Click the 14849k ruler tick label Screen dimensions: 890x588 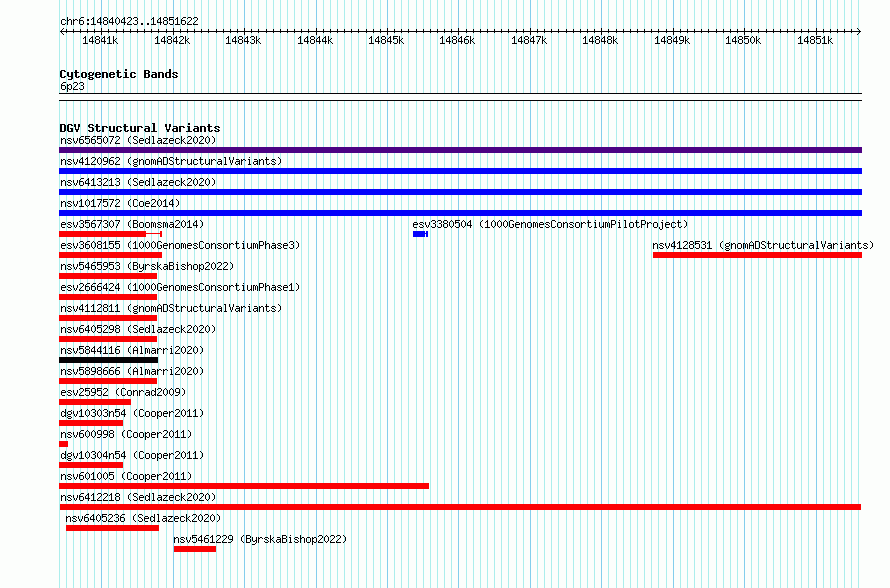(672, 40)
